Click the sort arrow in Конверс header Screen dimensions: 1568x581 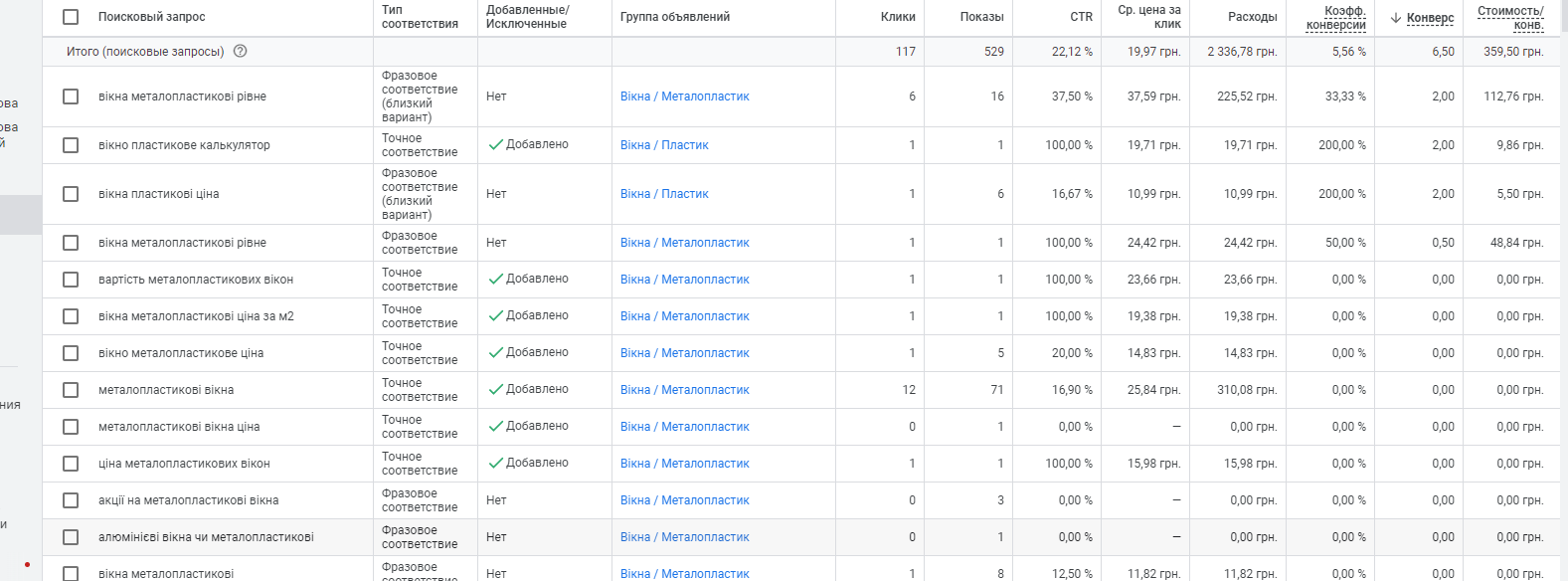(x=1396, y=18)
